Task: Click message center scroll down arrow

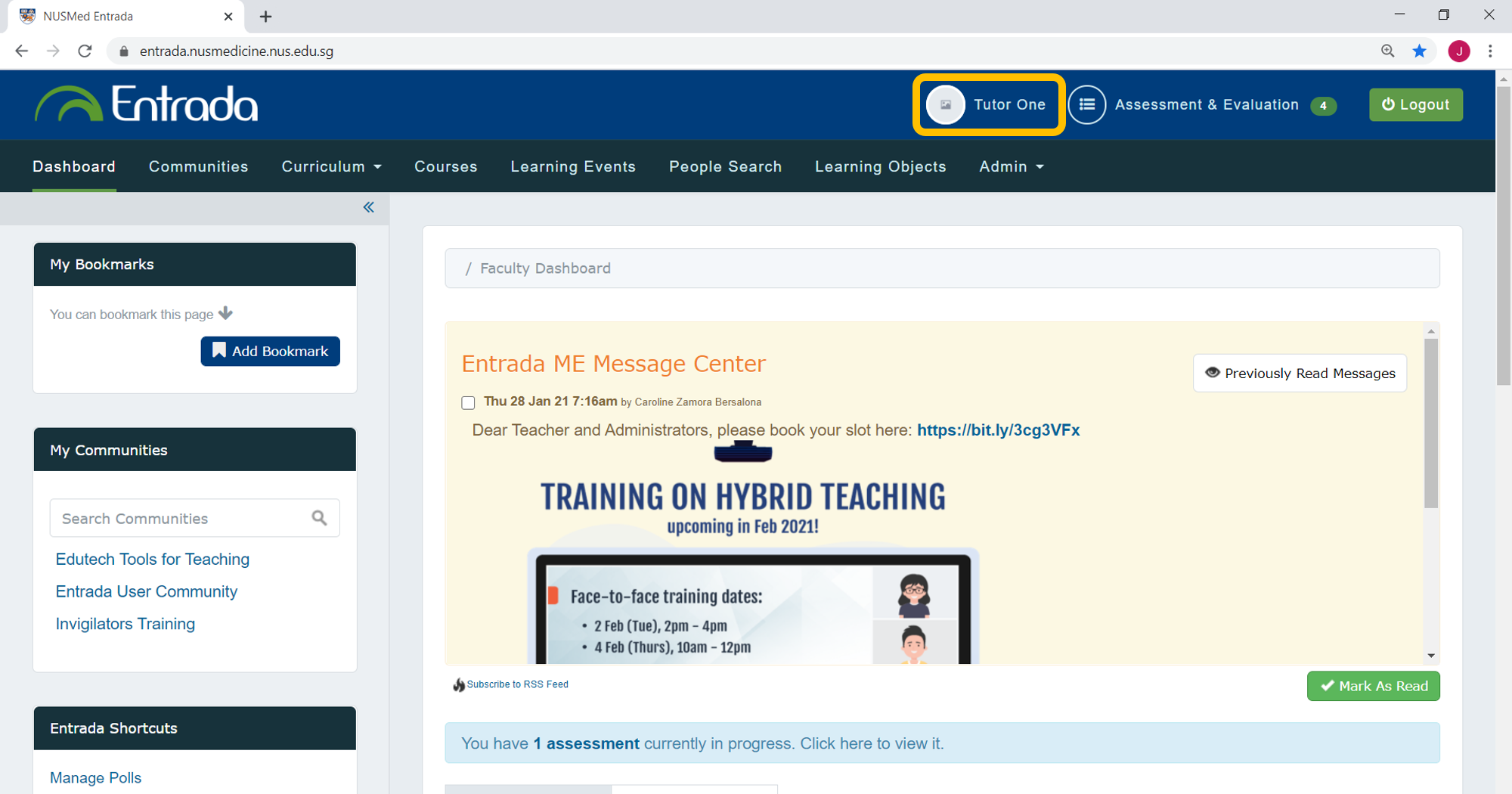Action: [x=1430, y=656]
